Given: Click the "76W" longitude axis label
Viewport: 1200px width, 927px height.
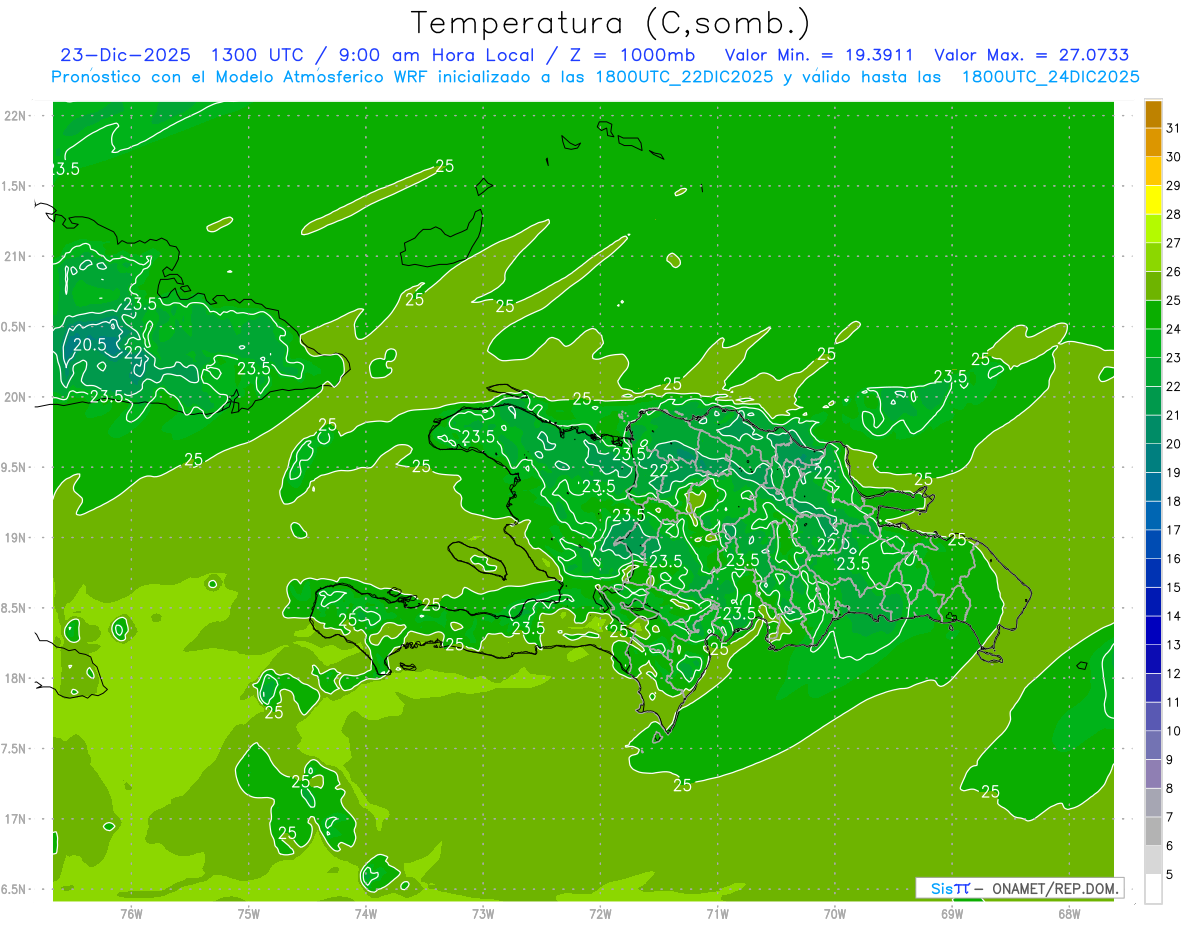Looking at the screenshot, I should pos(131,913).
